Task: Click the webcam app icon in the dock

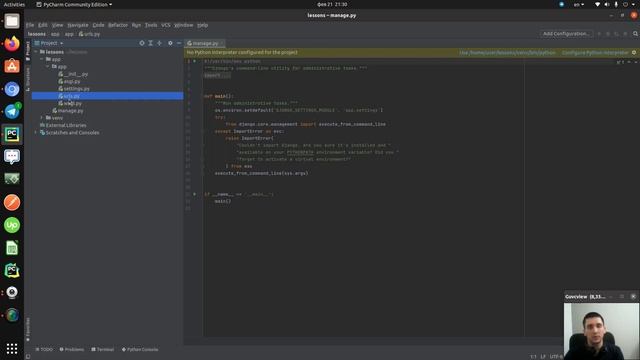Action: (12, 292)
